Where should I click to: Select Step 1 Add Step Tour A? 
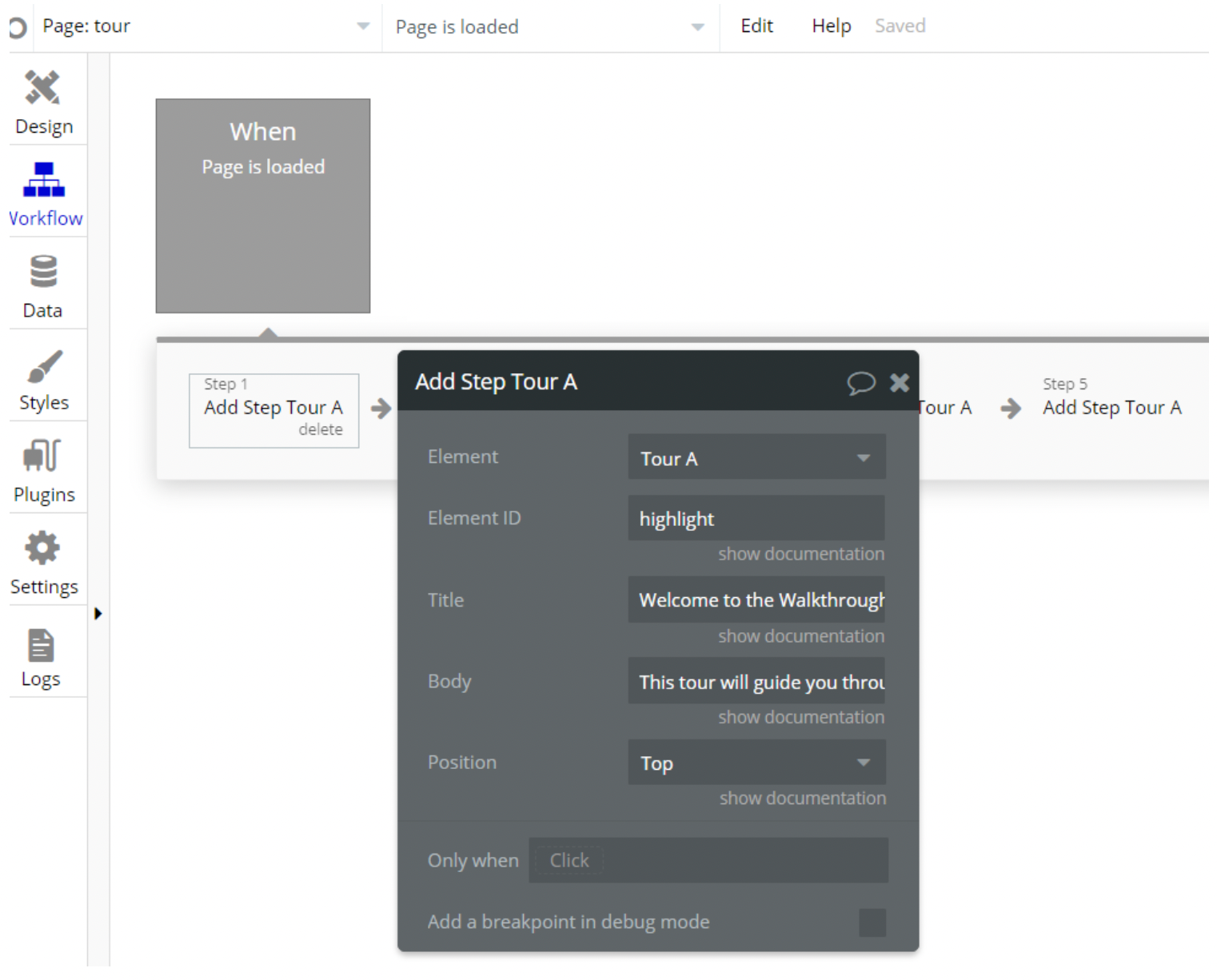click(273, 411)
